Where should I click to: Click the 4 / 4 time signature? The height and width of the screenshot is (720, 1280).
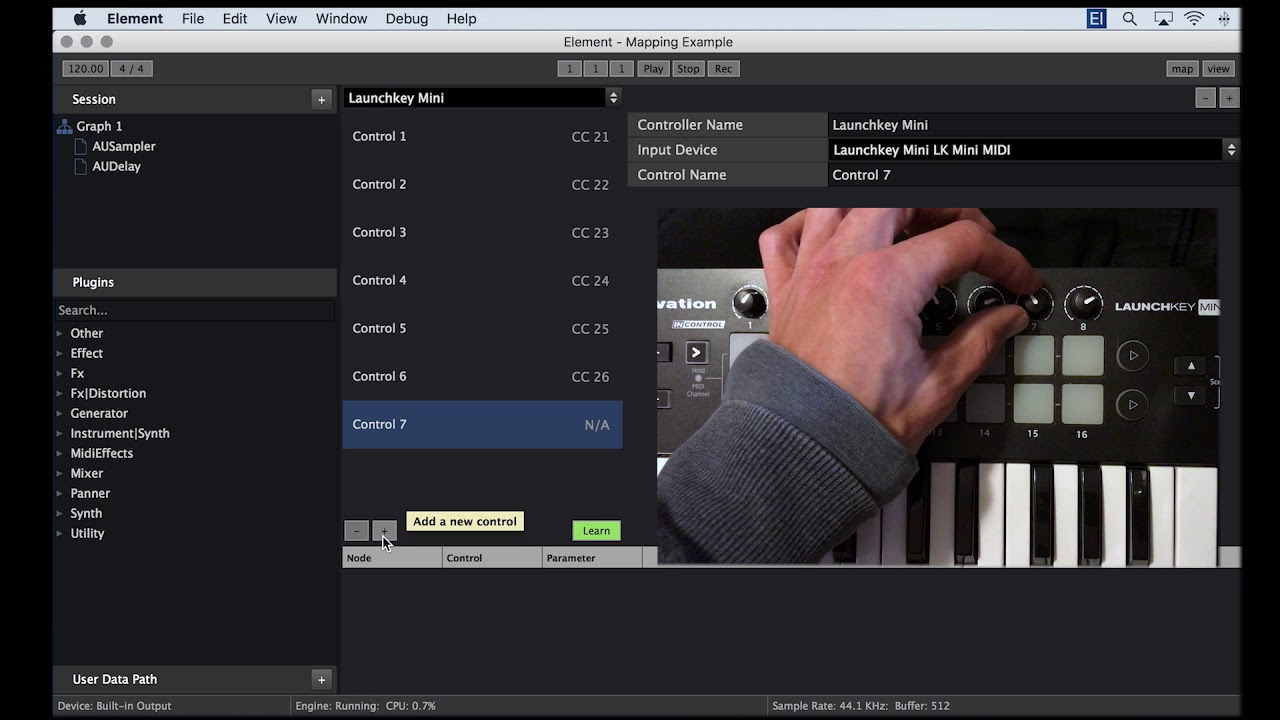(x=132, y=69)
